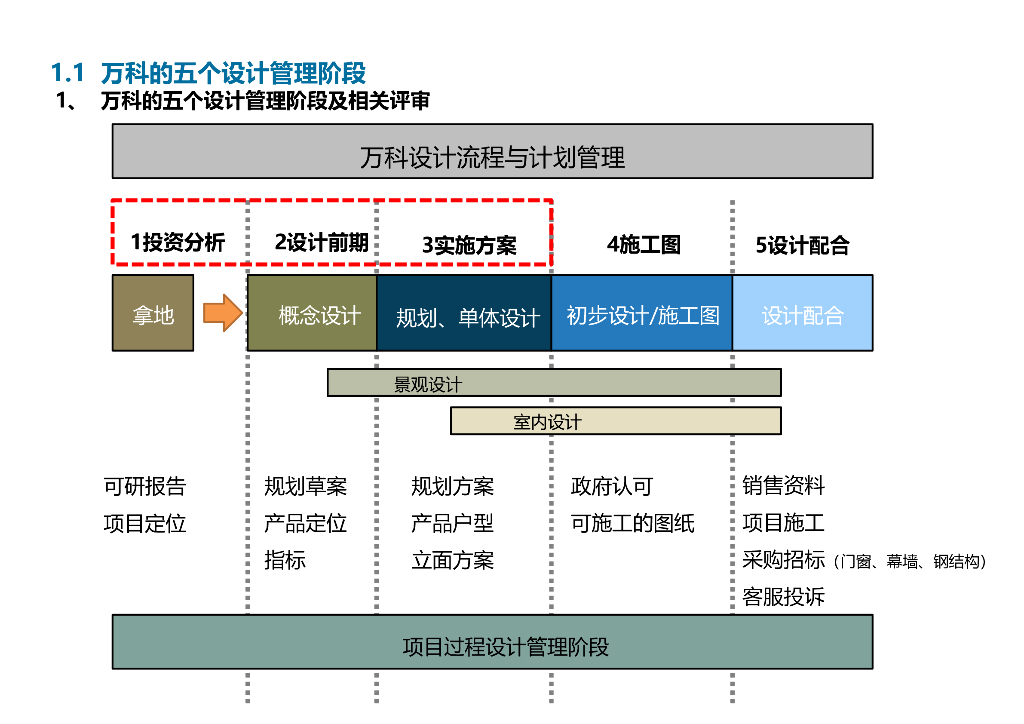Viewport: 1024px width, 724px height.
Task: Click the olive '概念设计' block
Action: pos(312,313)
